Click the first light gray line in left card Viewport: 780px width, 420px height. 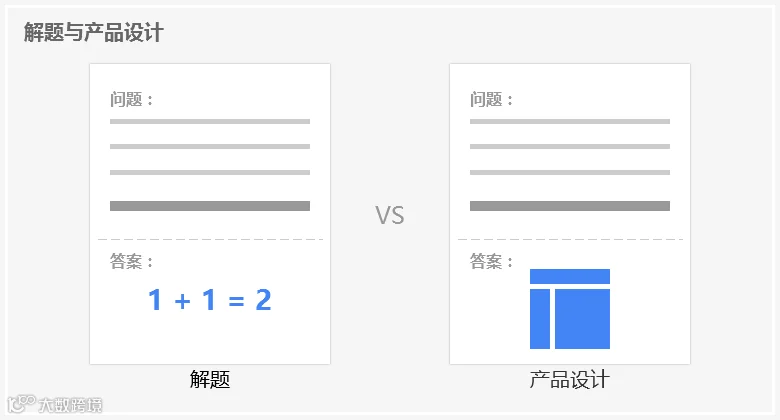click(x=210, y=121)
